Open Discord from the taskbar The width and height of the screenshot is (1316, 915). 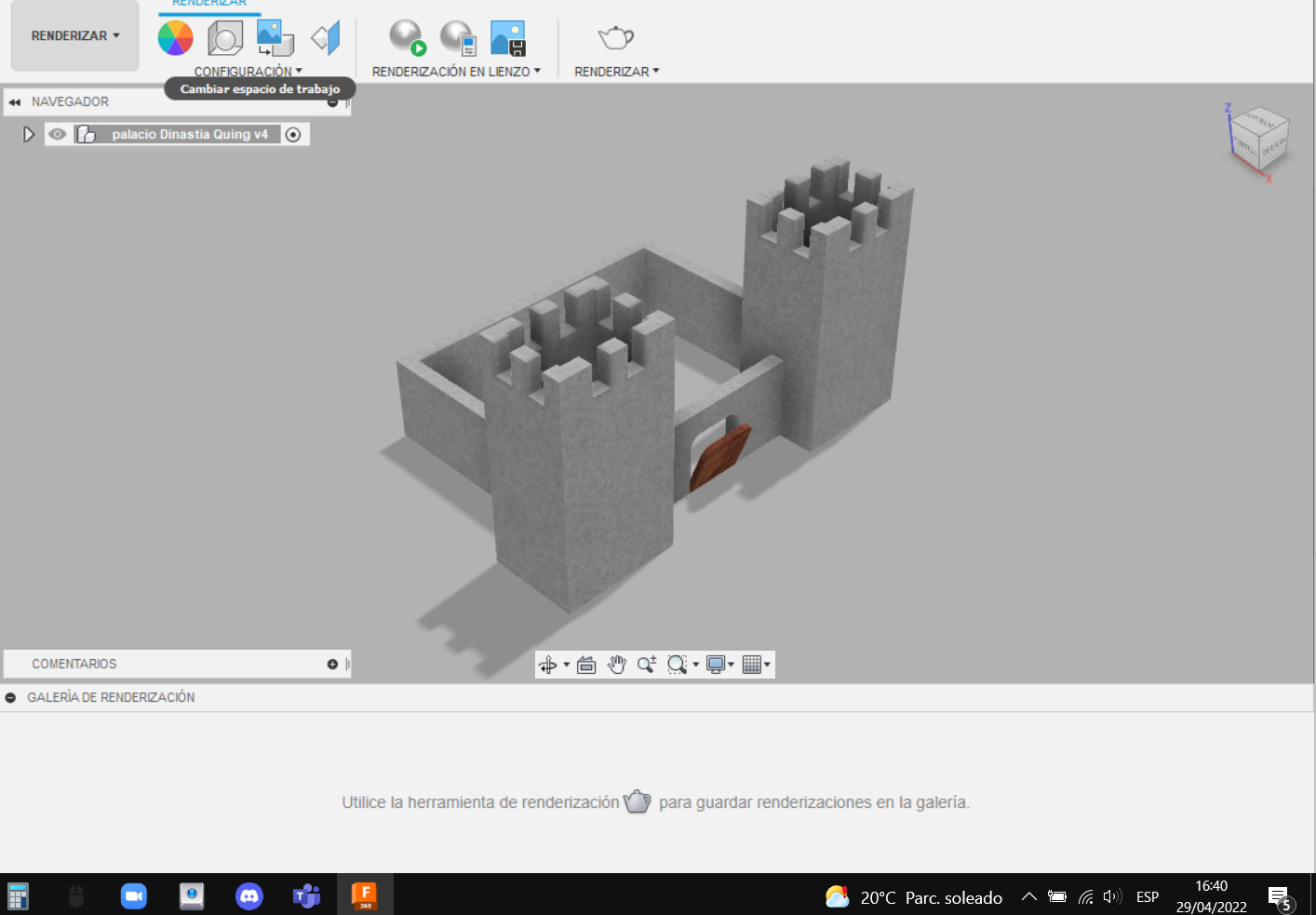pyautogui.click(x=249, y=896)
